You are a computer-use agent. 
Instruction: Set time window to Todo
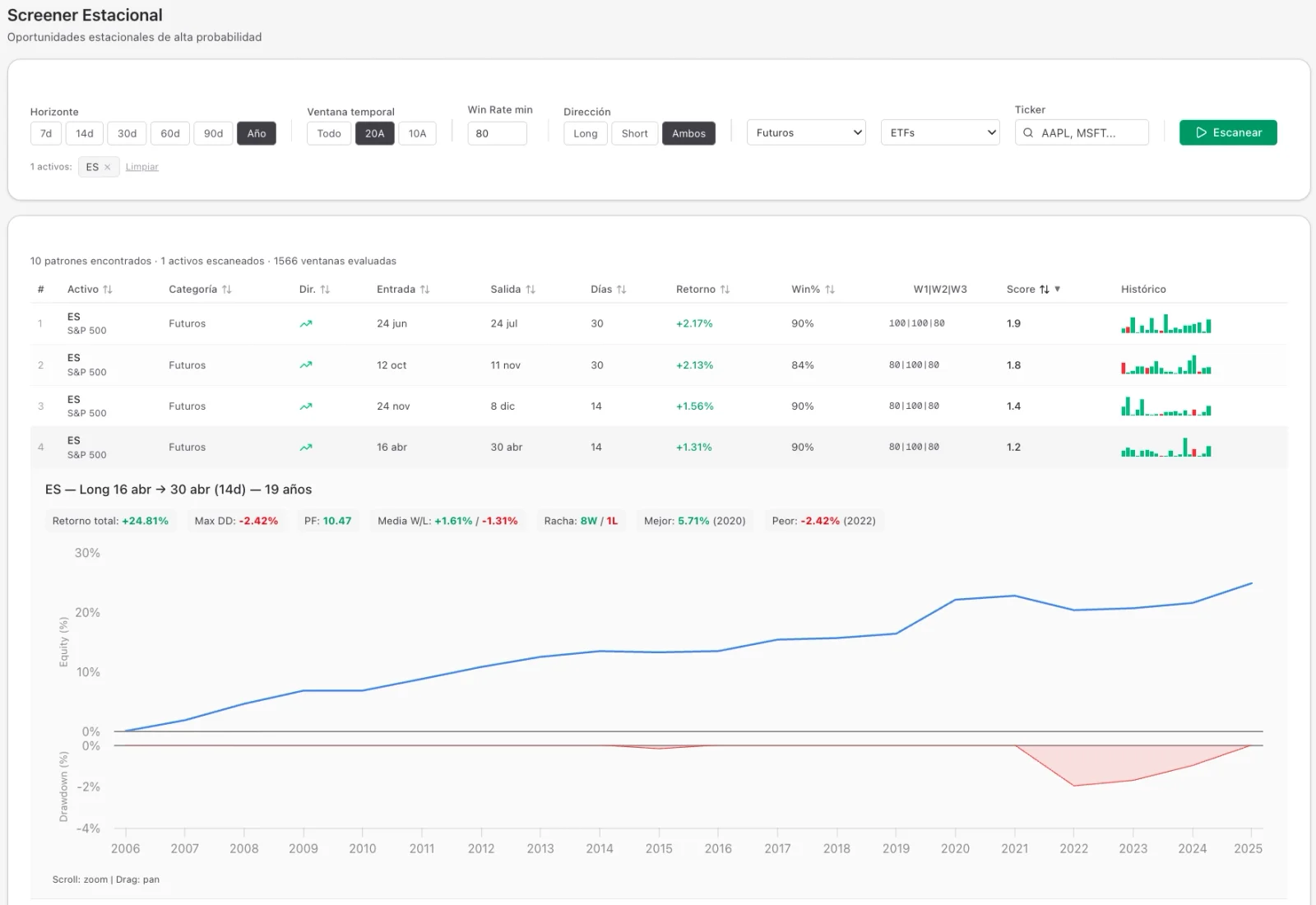(x=329, y=133)
